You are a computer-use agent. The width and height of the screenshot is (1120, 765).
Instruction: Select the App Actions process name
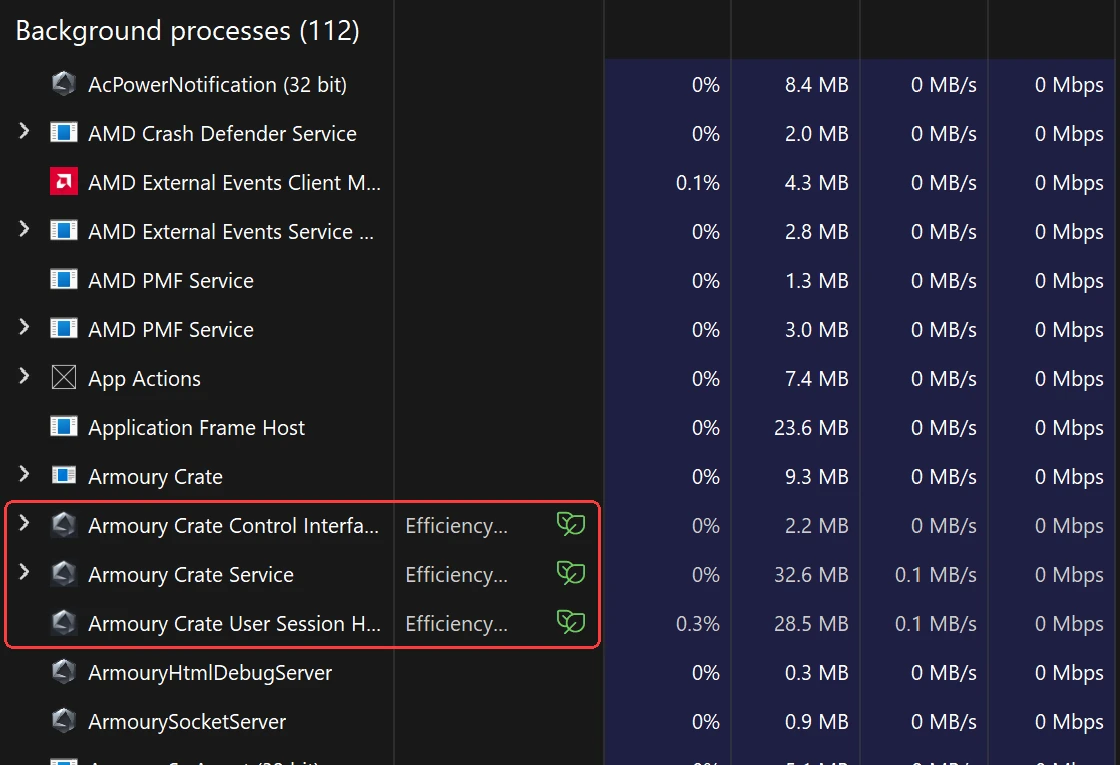click(144, 379)
